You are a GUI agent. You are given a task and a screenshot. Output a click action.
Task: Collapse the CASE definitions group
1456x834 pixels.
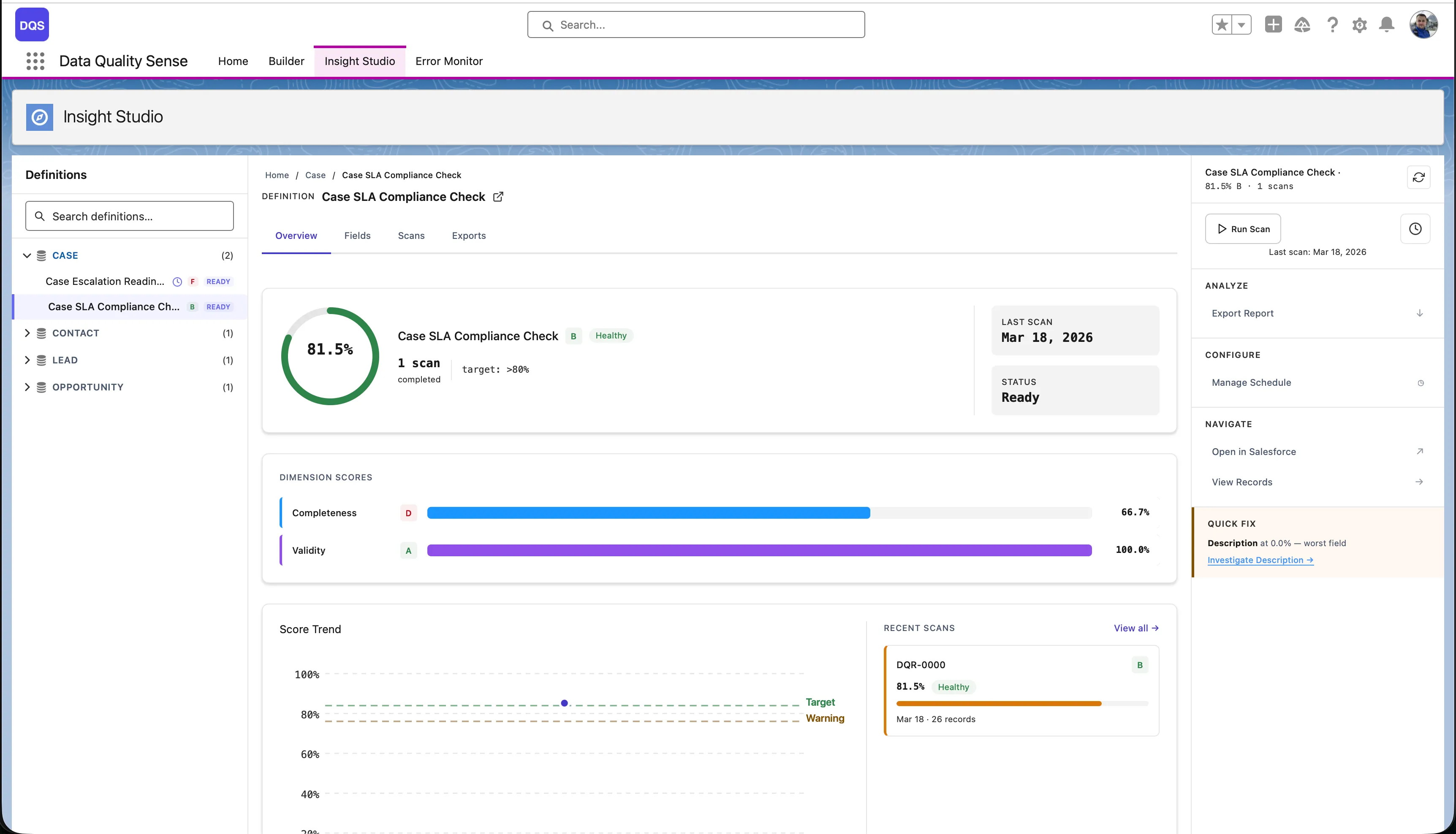27,255
